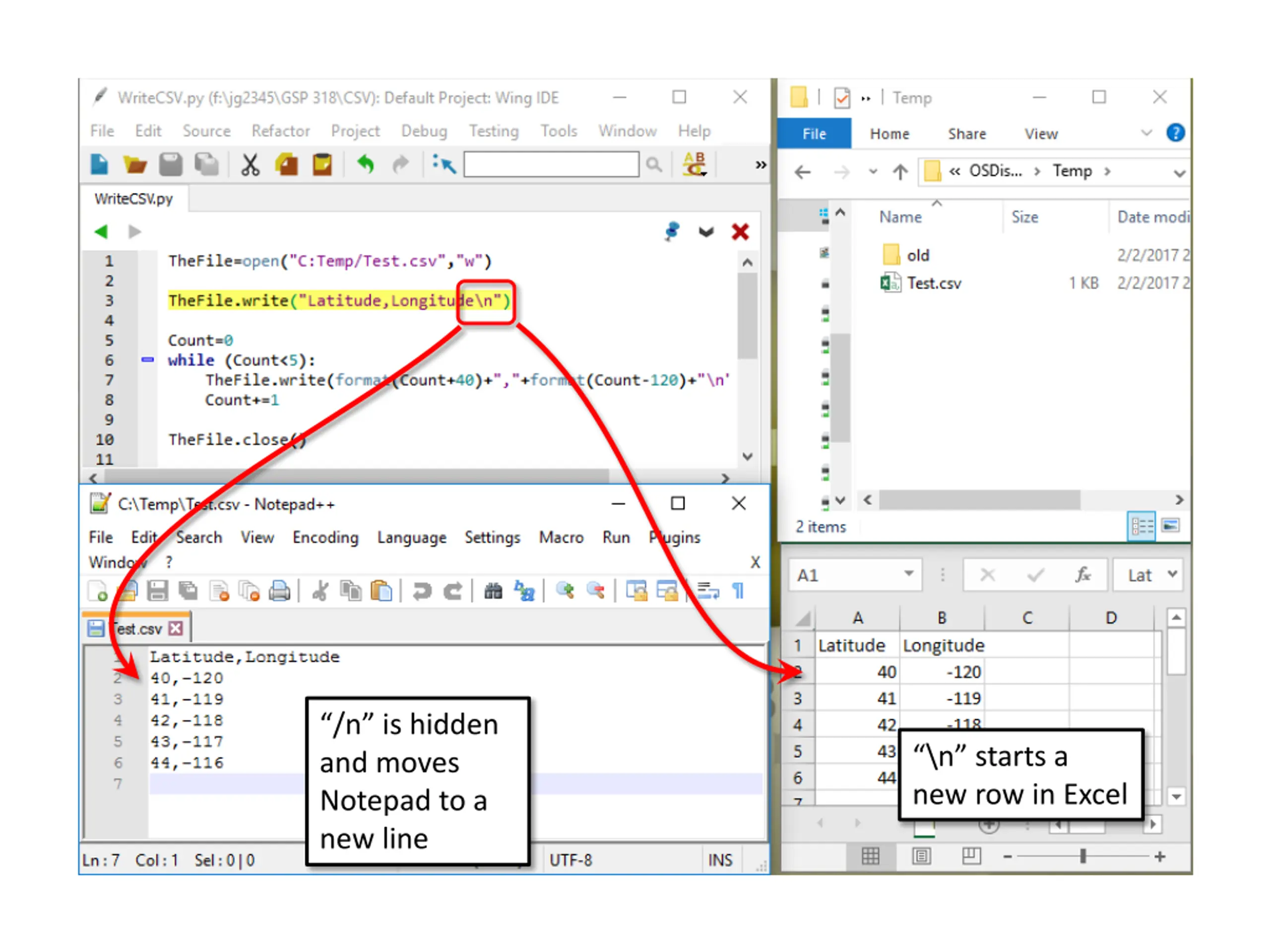Click the Zoom In magnifier in Notepad++

coord(566,591)
